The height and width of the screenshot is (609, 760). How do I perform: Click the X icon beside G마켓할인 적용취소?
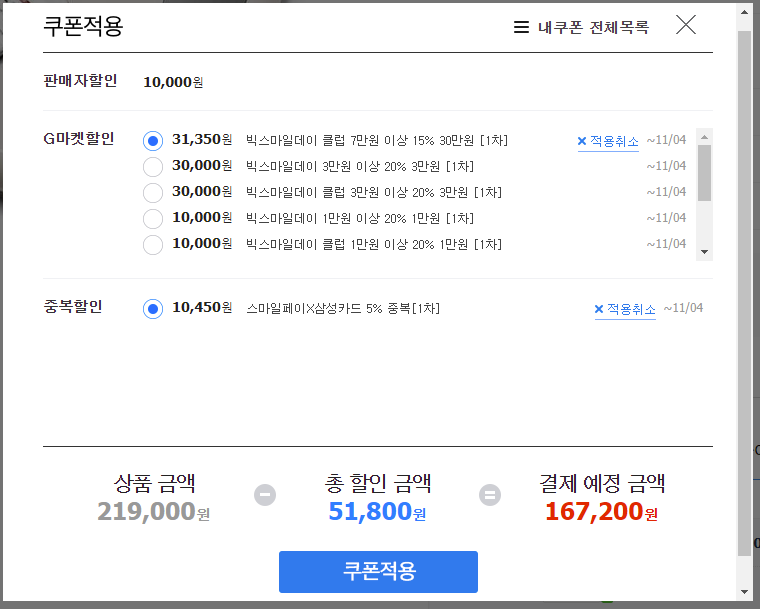click(x=582, y=141)
